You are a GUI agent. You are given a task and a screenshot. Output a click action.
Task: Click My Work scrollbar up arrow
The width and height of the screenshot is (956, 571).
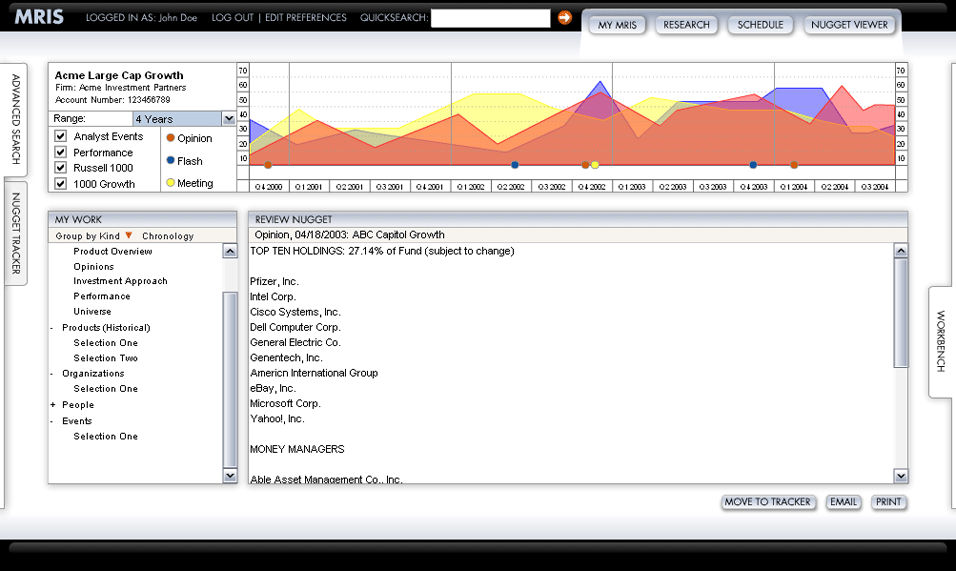click(230, 250)
